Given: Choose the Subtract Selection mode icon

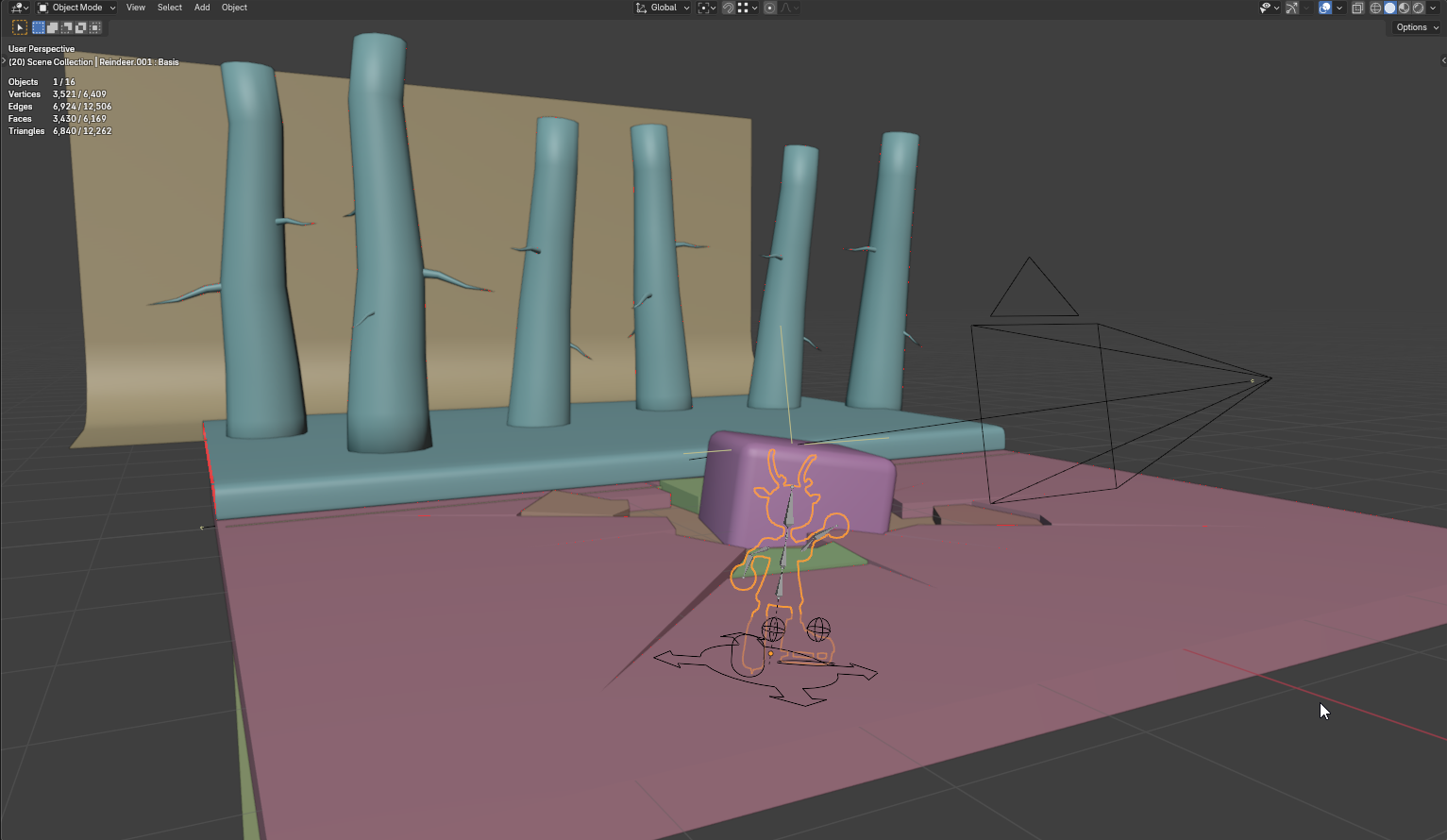Looking at the screenshot, I should pyautogui.click(x=67, y=28).
